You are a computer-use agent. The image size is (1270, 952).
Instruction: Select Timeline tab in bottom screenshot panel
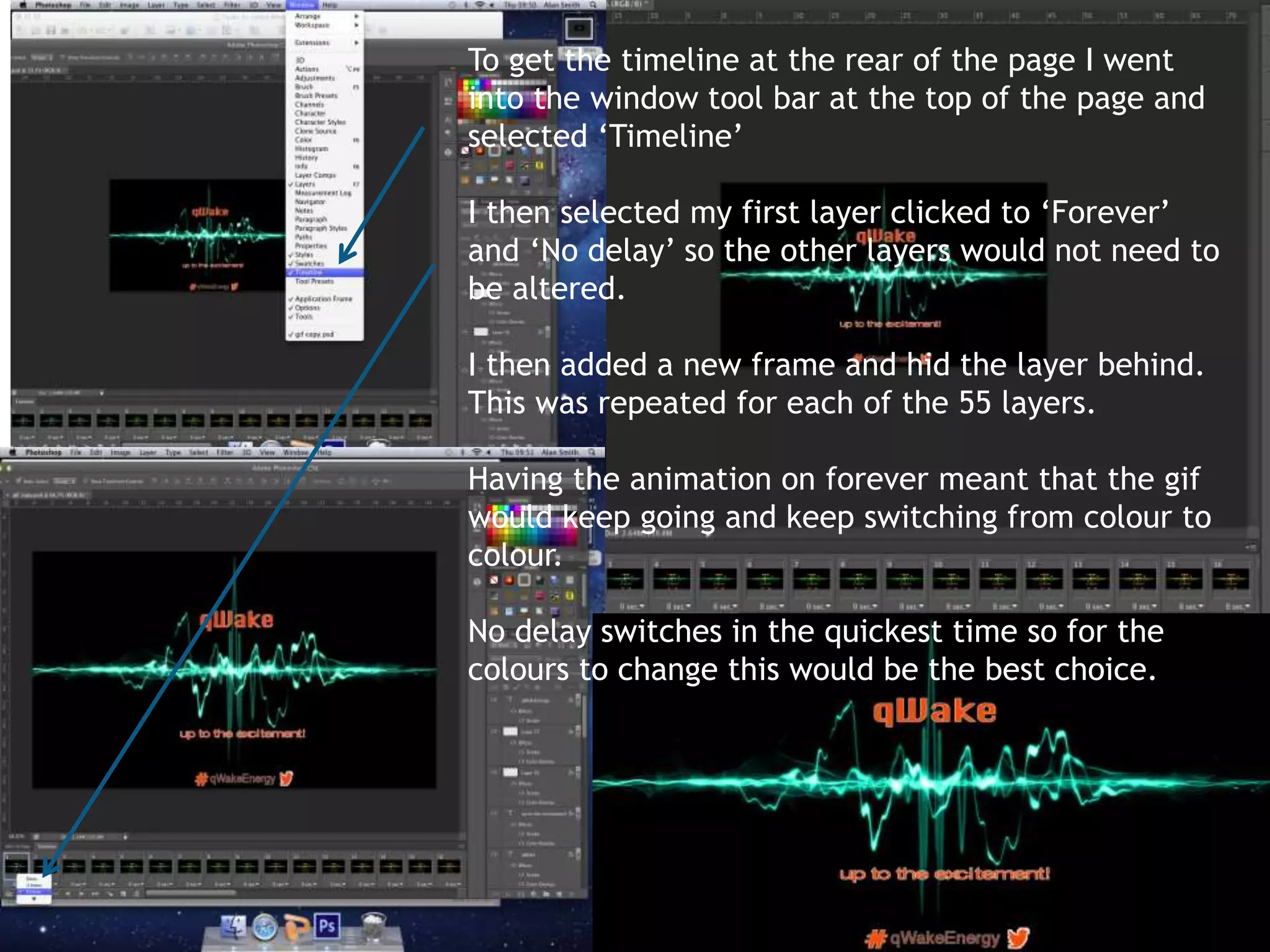(x=47, y=846)
